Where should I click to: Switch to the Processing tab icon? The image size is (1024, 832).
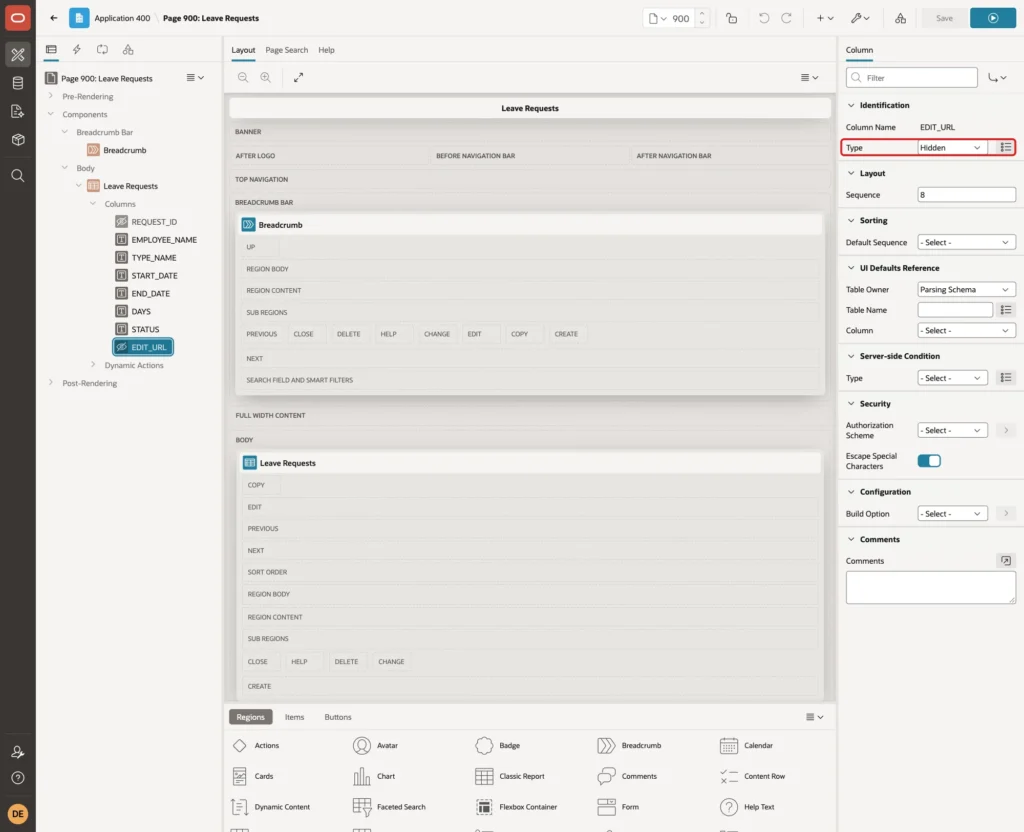[103, 50]
